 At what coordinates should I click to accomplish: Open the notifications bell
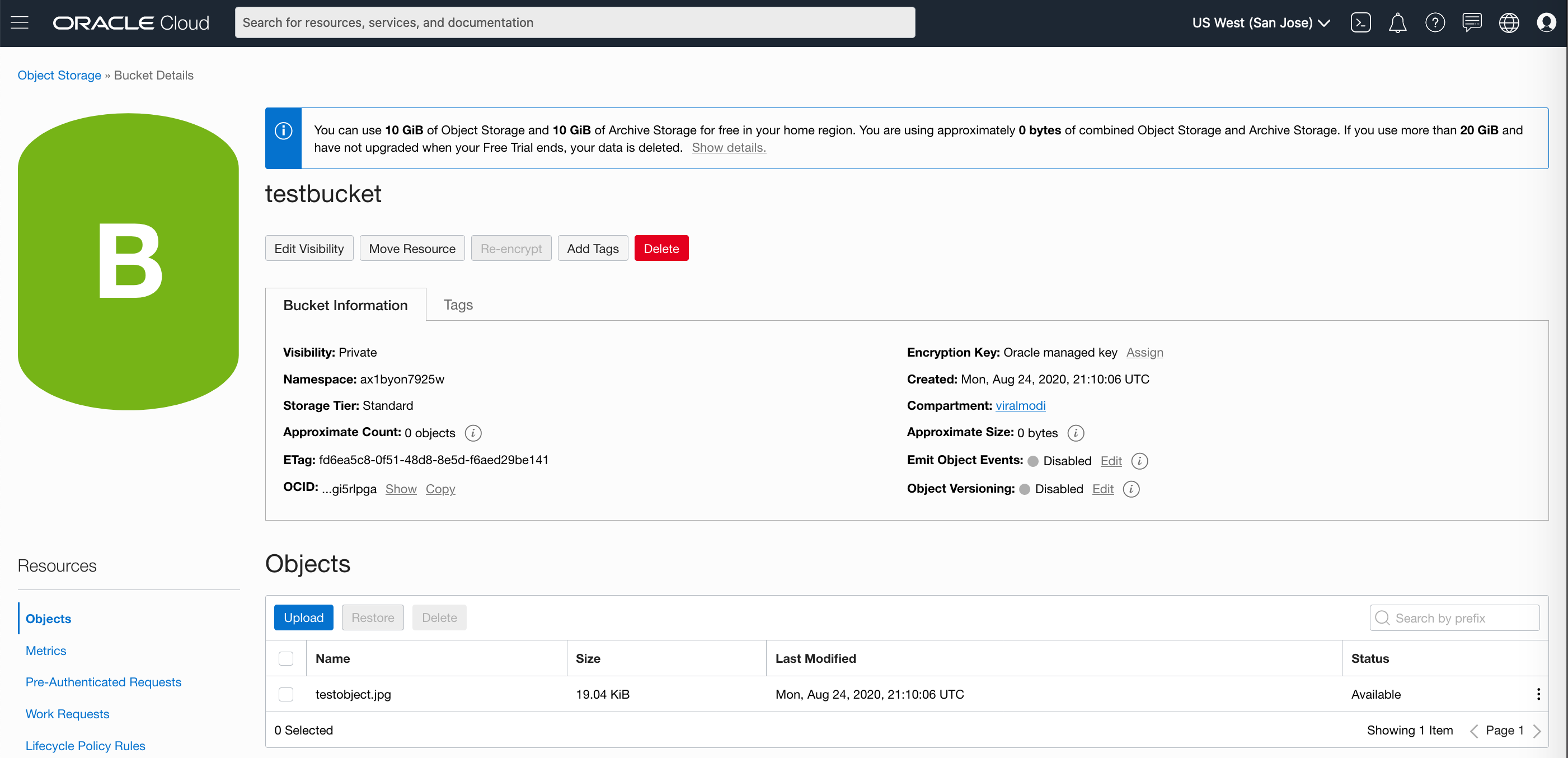[x=1397, y=22]
